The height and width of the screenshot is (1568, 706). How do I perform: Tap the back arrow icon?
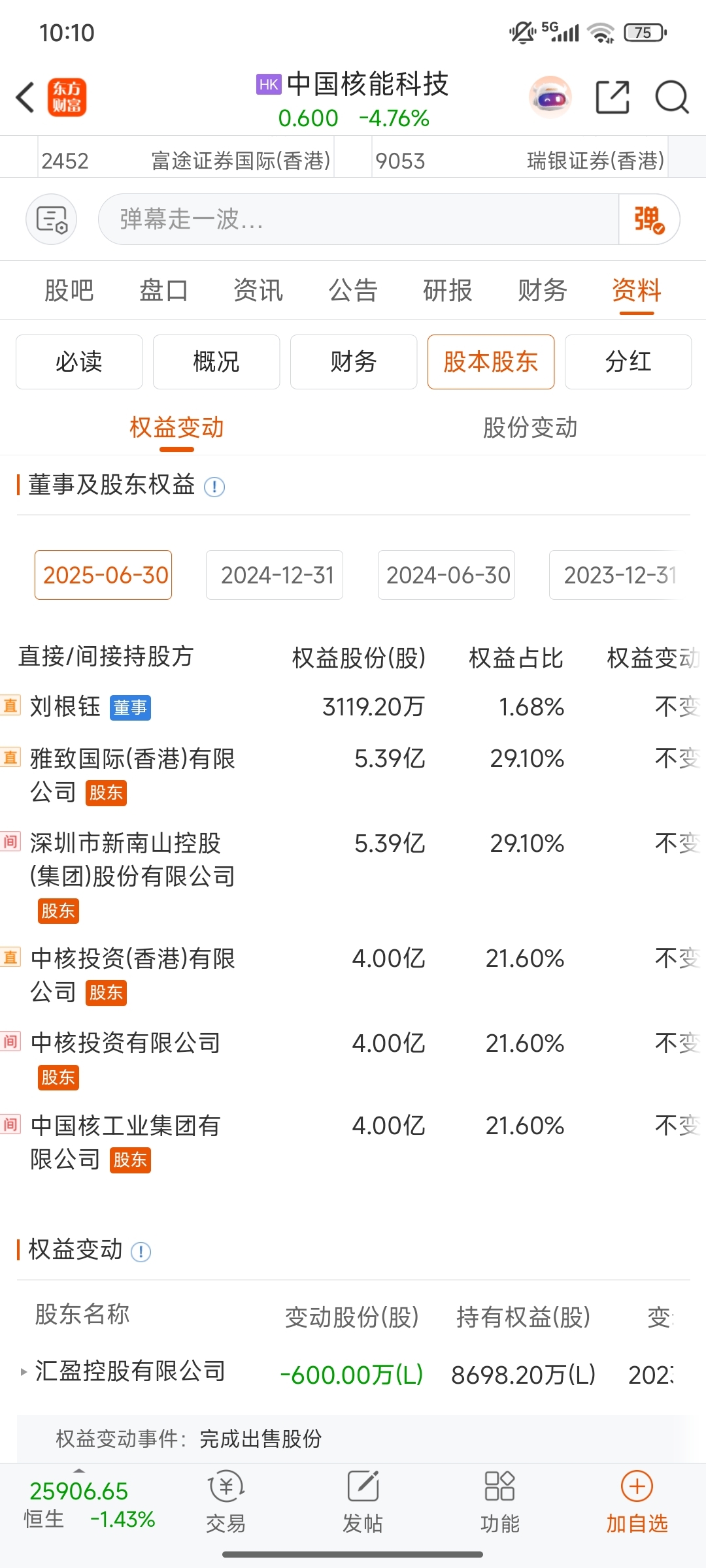[x=25, y=98]
